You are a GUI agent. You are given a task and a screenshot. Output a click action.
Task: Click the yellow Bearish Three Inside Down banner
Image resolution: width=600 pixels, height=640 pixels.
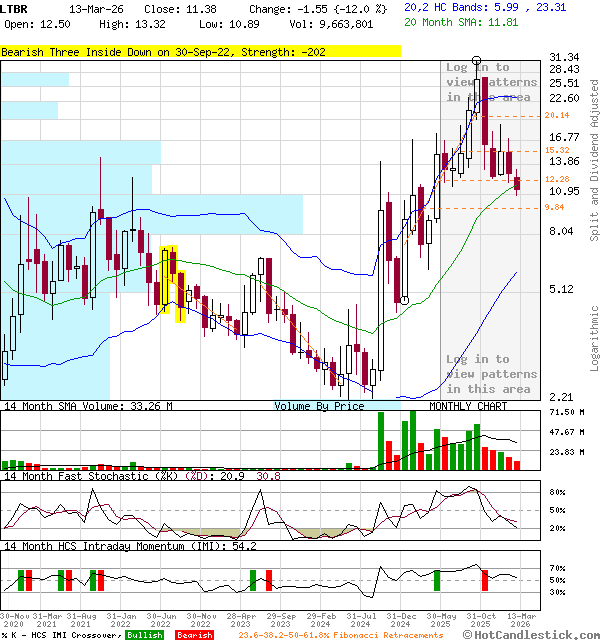[200, 52]
